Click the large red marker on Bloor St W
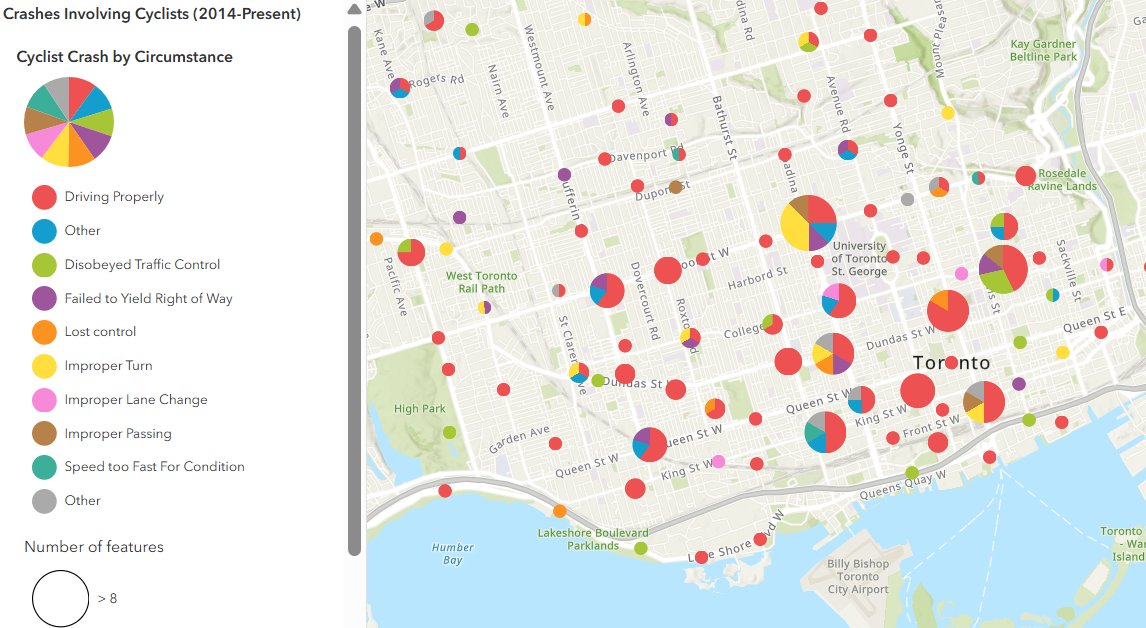 [667, 271]
